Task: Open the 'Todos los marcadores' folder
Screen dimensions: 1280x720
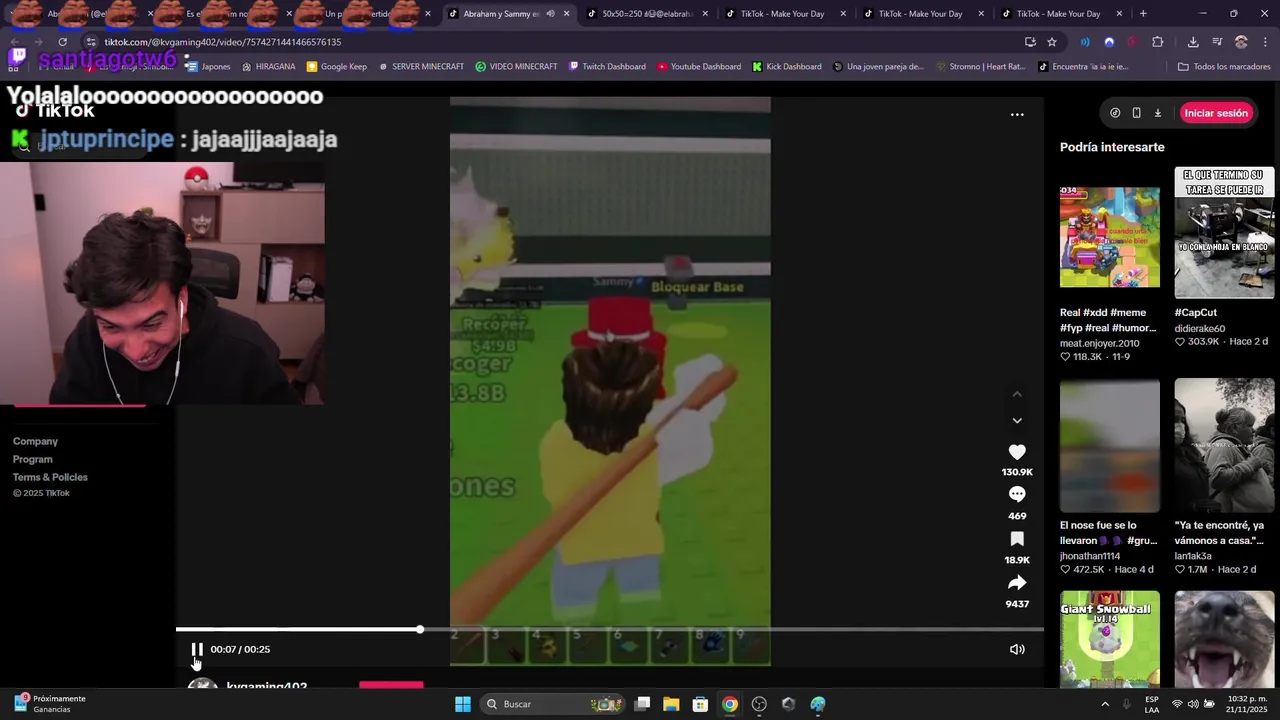Action: coord(1224,67)
